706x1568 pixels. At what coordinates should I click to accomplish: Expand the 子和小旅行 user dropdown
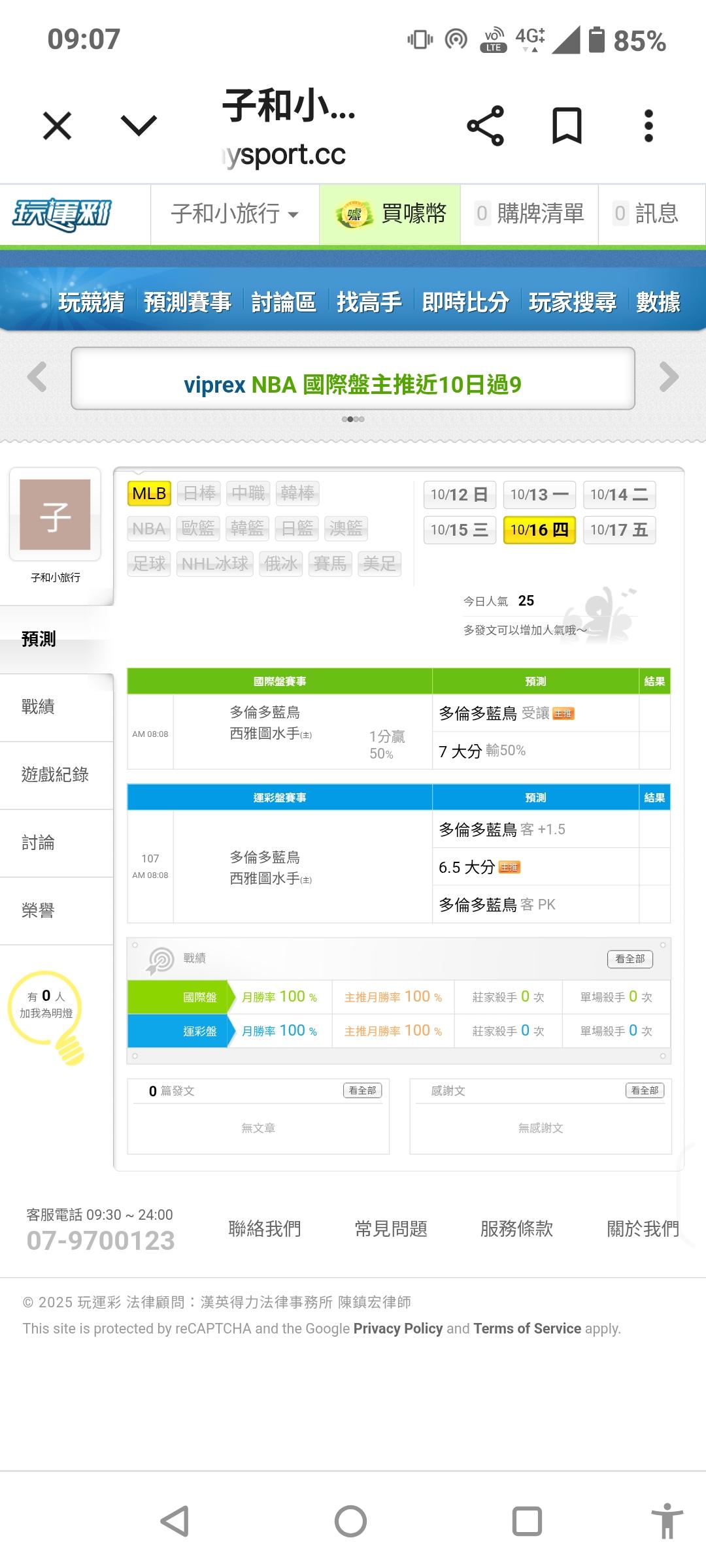(x=235, y=214)
